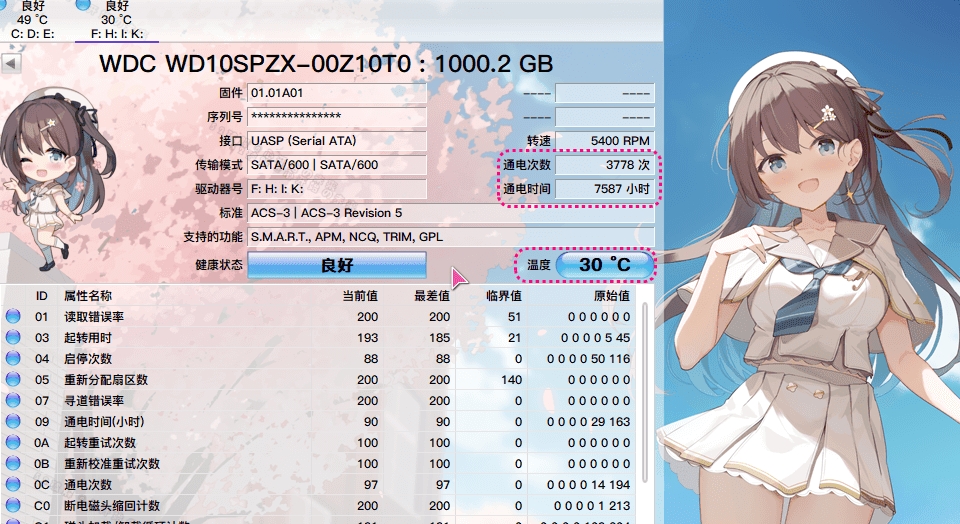Click the first empty ---- field at top right
The image size is (960, 524).
tap(604, 93)
